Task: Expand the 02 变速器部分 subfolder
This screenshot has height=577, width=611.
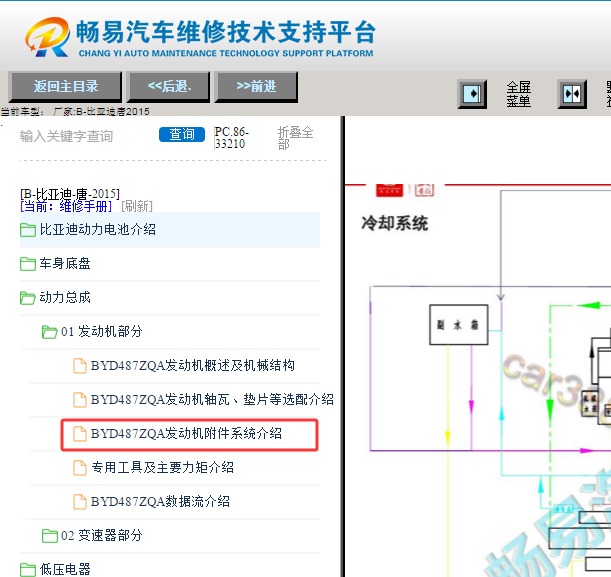Action: tap(101, 535)
